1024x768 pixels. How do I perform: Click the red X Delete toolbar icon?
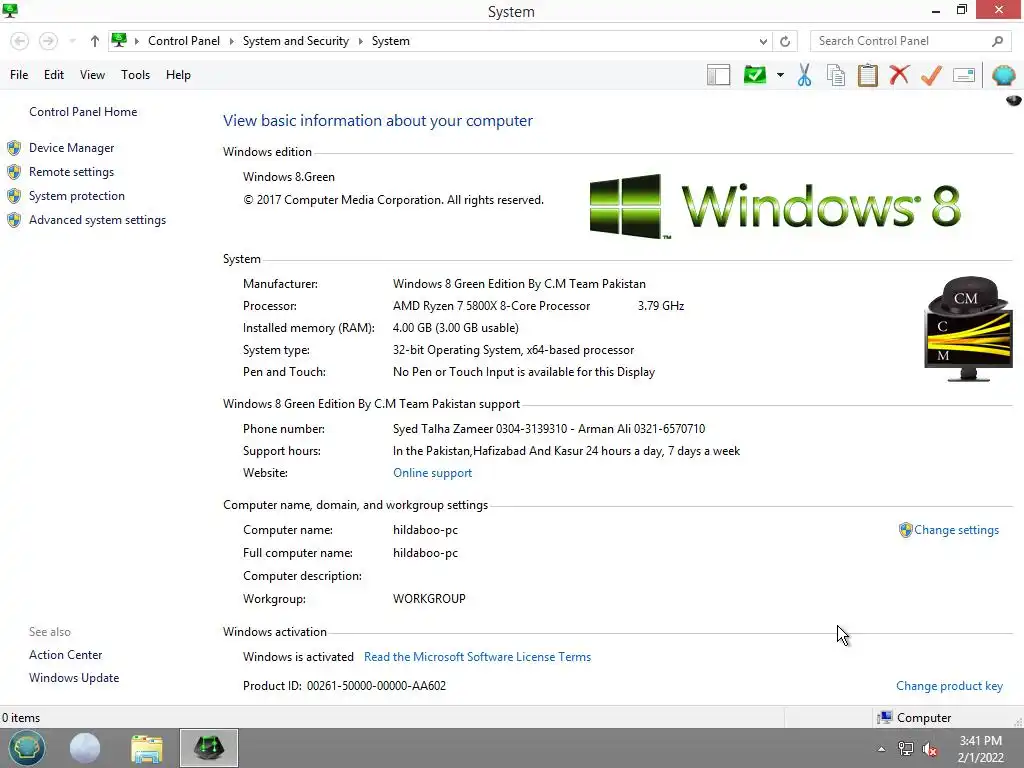899,75
